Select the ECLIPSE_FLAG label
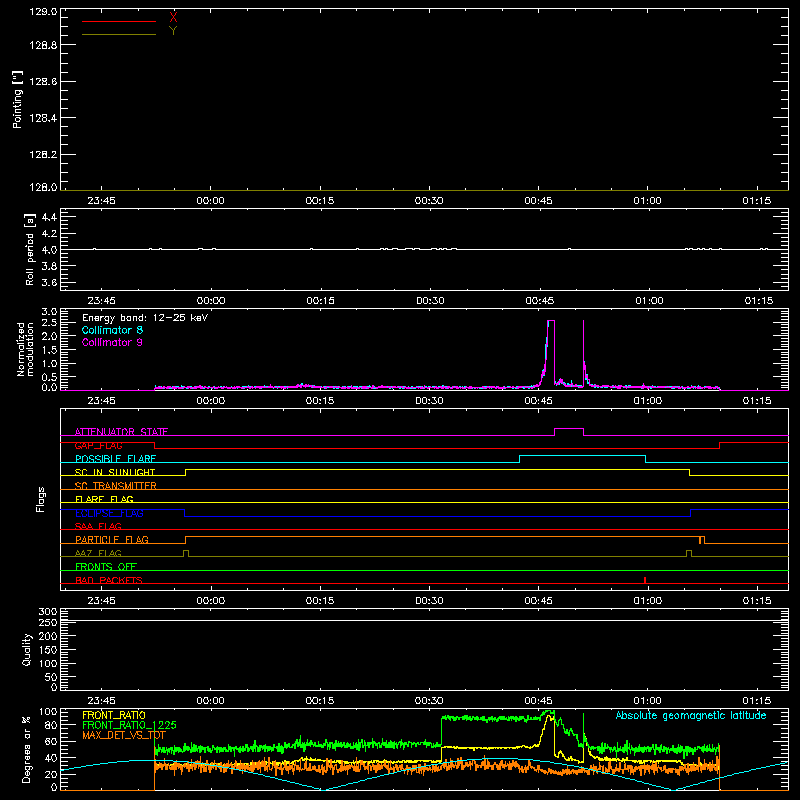Viewport: 800px width, 800px height. point(109,513)
